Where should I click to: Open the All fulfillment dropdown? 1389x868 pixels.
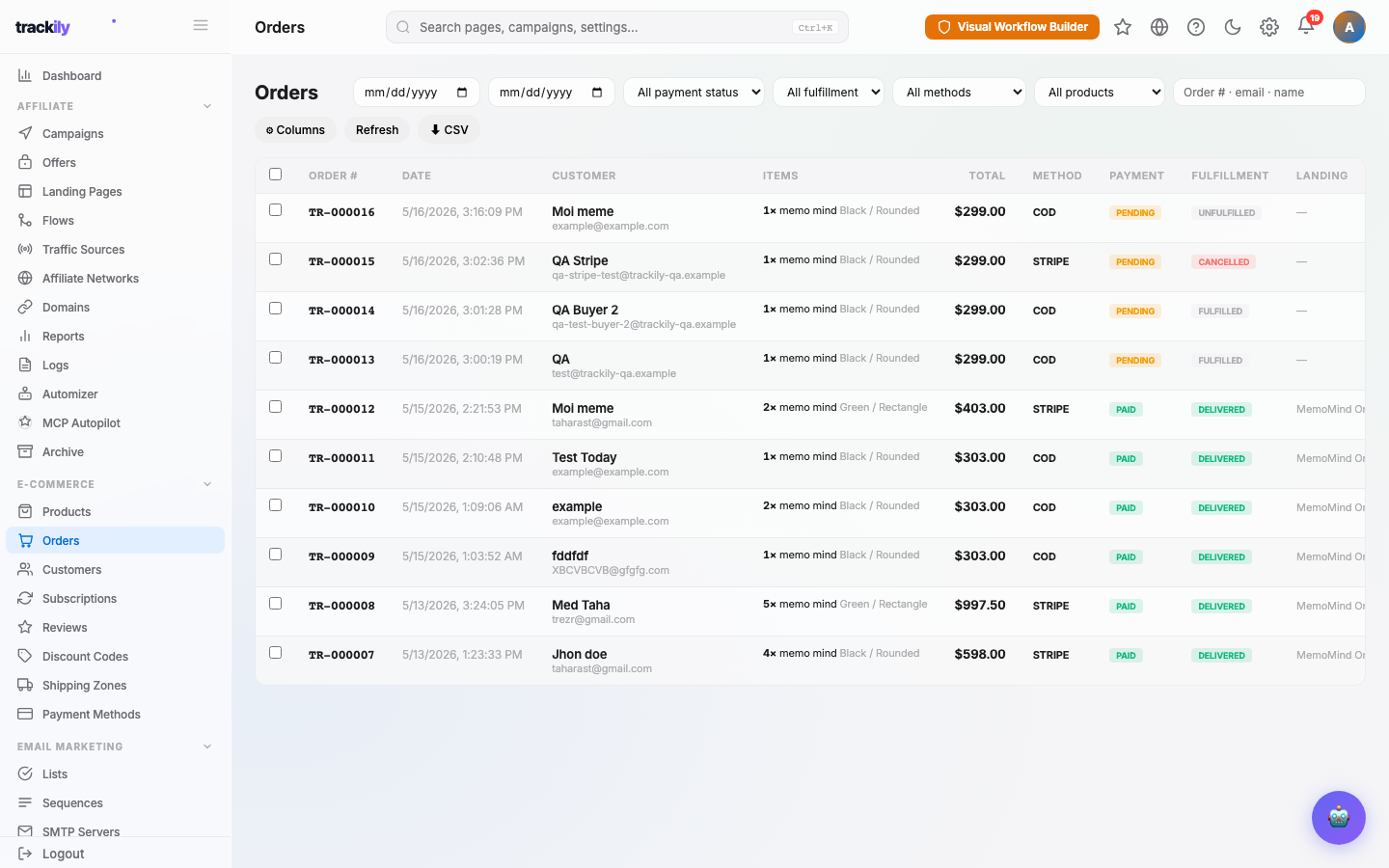click(829, 93)
